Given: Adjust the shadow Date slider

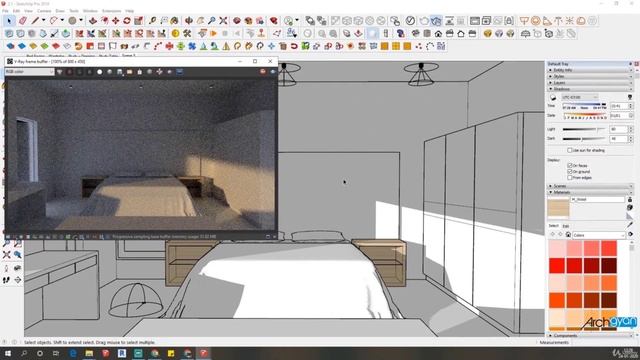Looking at the screenshot, I should (x=584, y=116).
